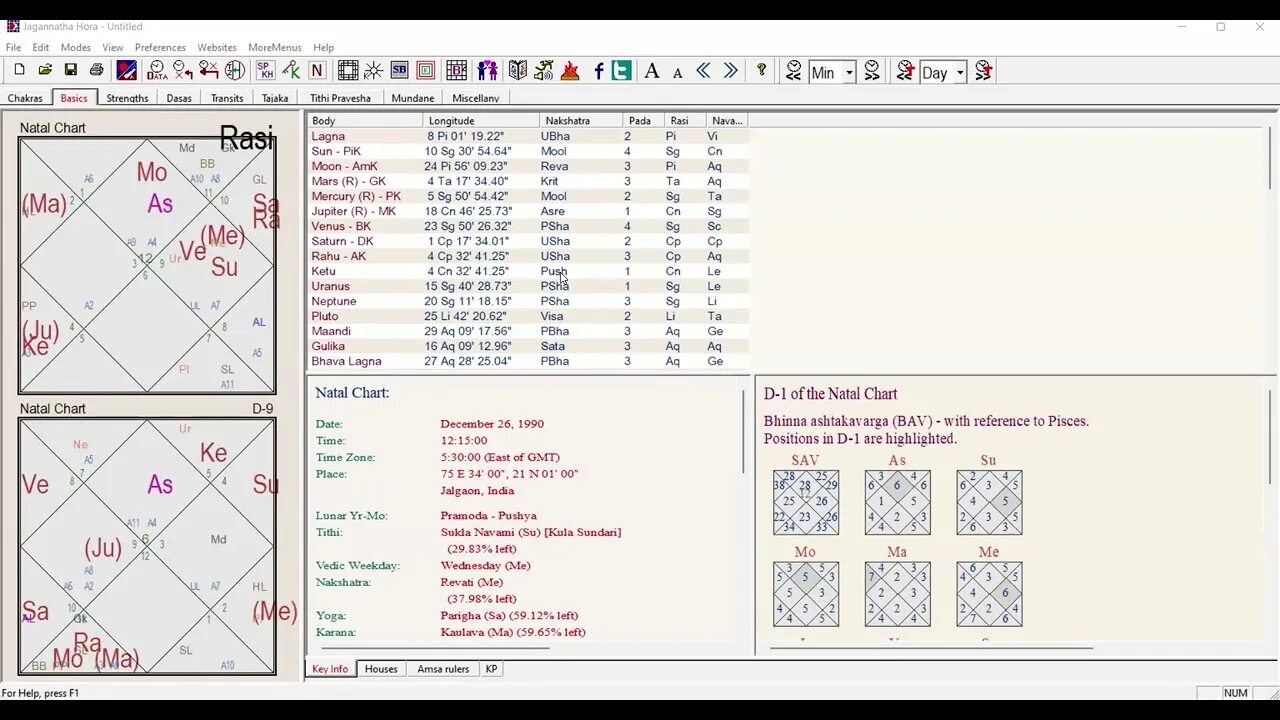
Task: Click the place text Jalgaon, India
Action: pyautogui.click(x=477, y=491)
